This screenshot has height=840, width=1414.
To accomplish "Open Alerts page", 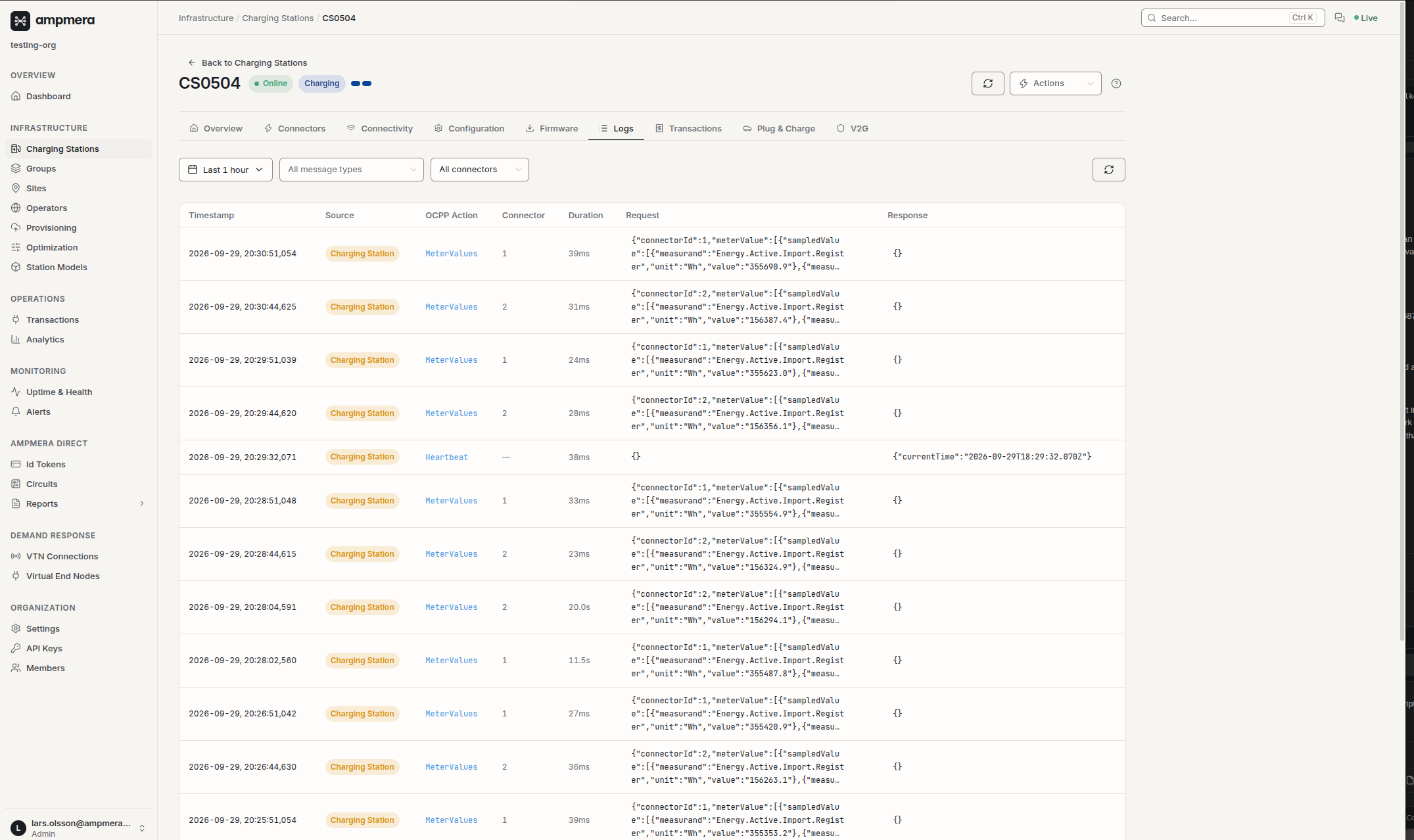I will pos(78,411).
